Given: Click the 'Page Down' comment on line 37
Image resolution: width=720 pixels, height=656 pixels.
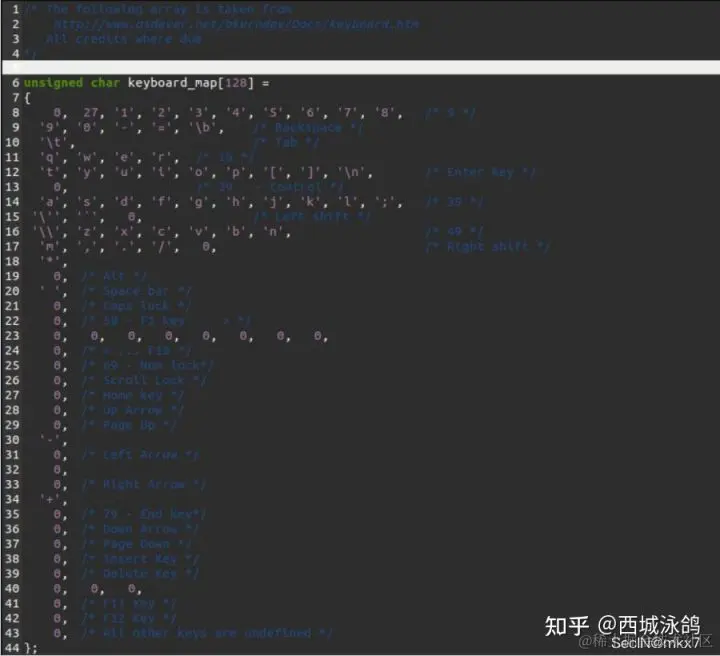Looking at the screenshot, I should click(136, 544).
